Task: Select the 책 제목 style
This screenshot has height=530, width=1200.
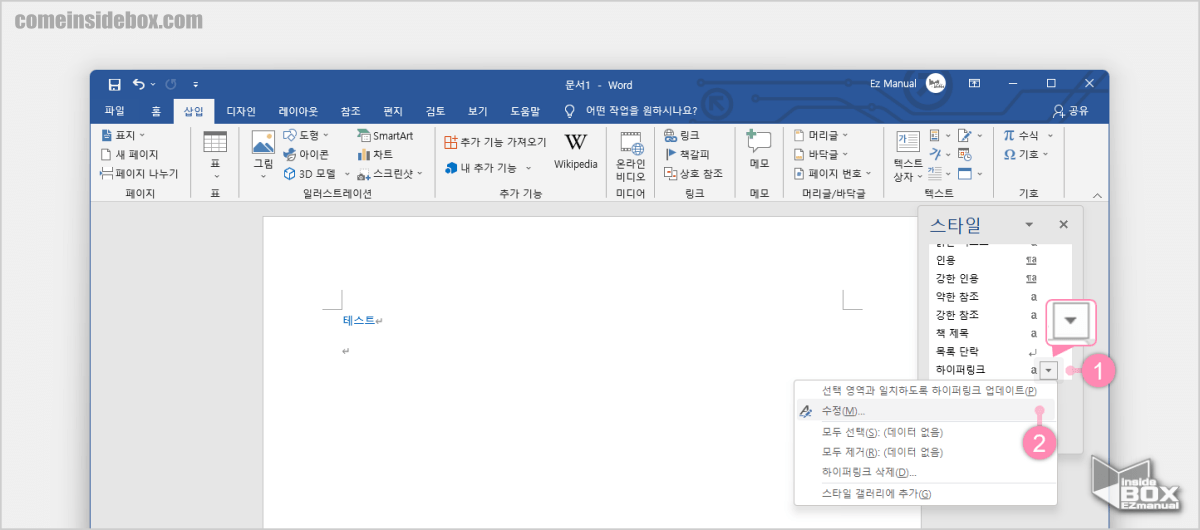Action: click(987, 333)
